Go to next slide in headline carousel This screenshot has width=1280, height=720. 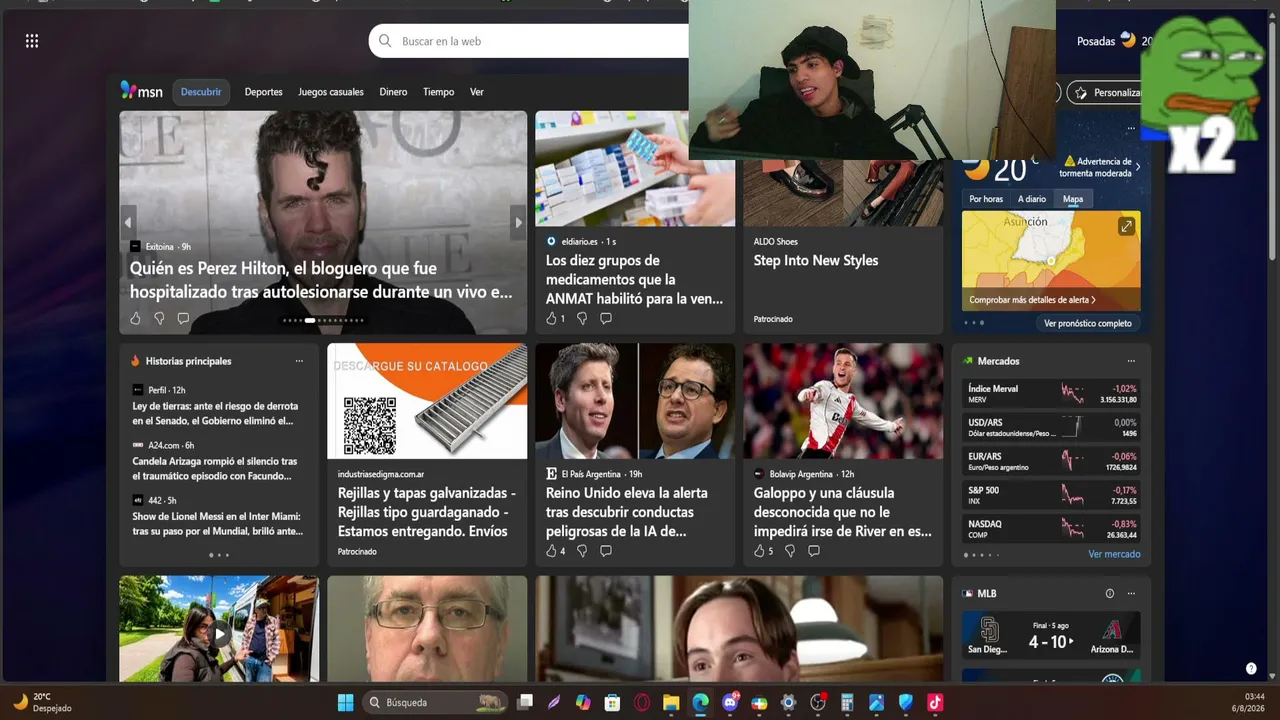tap(518, 222)
